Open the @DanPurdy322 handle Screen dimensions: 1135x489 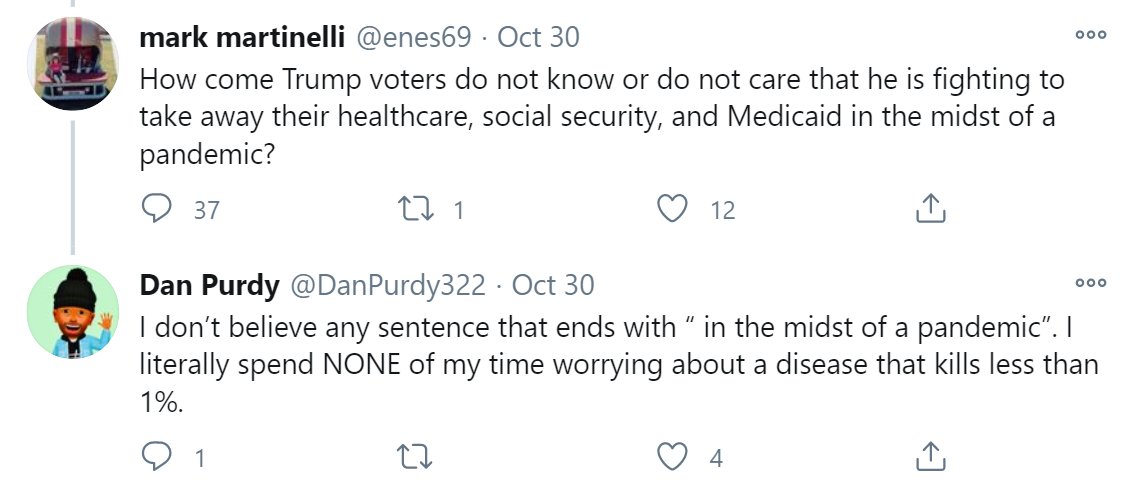point(387,286)
